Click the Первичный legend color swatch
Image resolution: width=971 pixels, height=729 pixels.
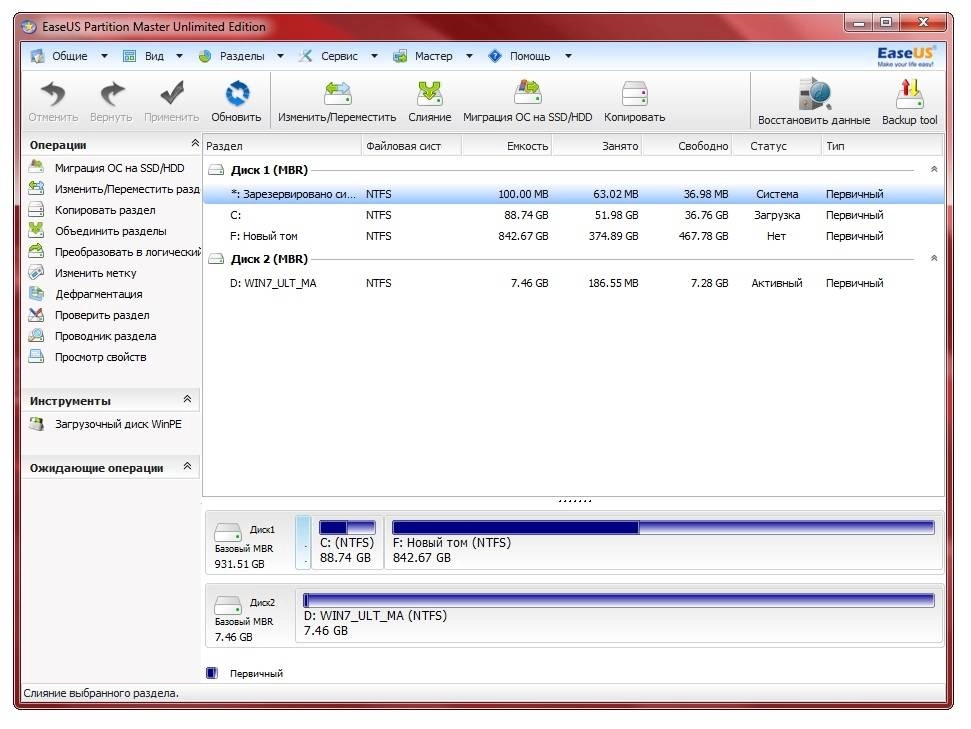212,673
